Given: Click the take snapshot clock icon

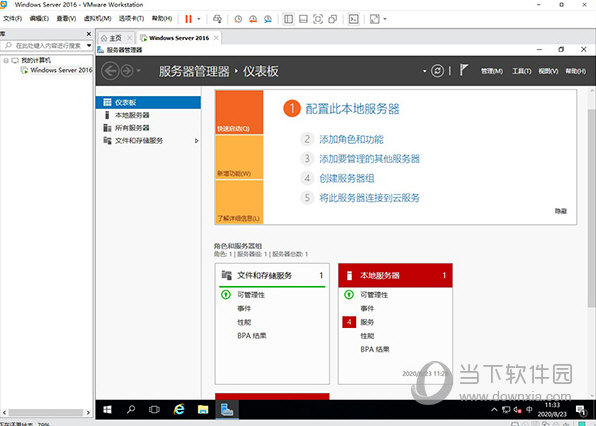Looking at the screenshot, I should click(238, 19).
